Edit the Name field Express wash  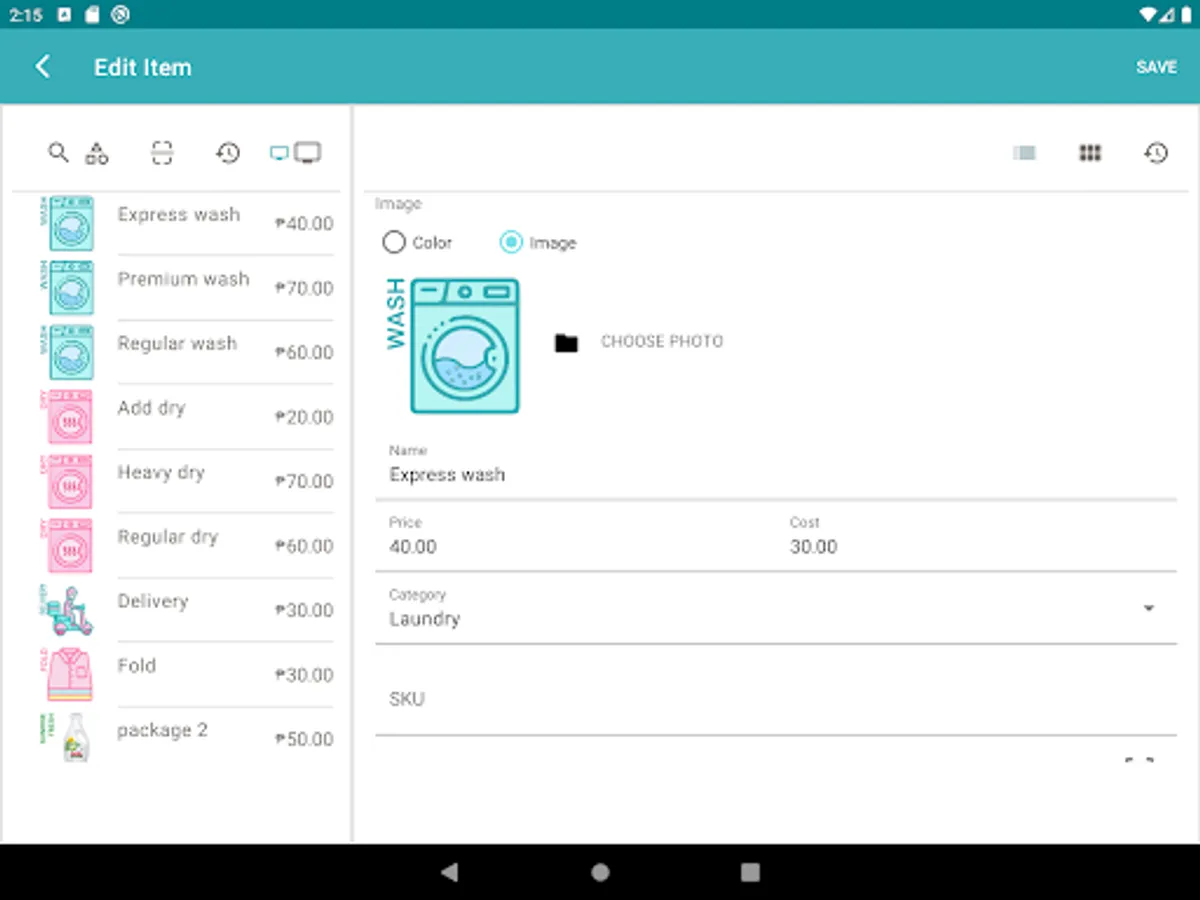pos(776,469)
